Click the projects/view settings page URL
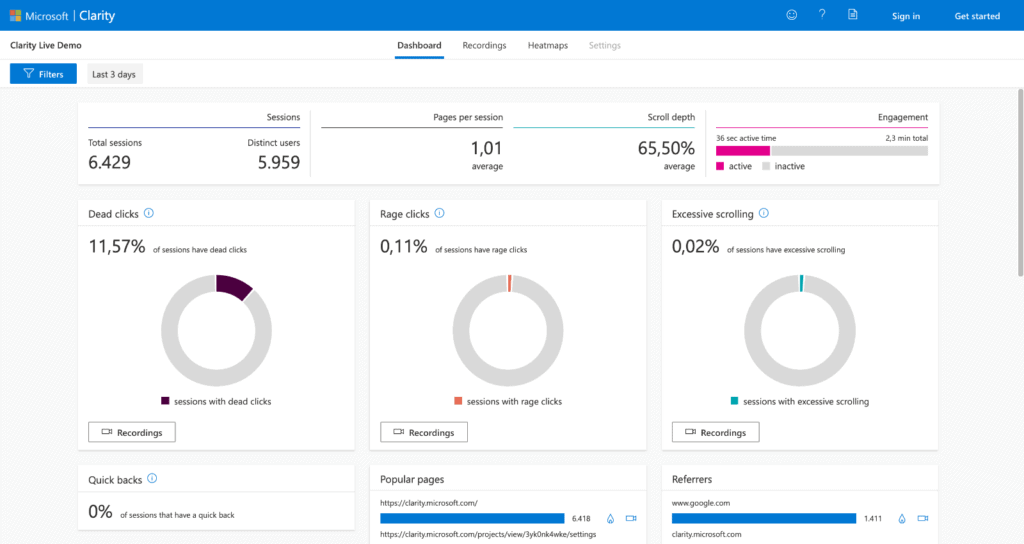 coord(488,534)
